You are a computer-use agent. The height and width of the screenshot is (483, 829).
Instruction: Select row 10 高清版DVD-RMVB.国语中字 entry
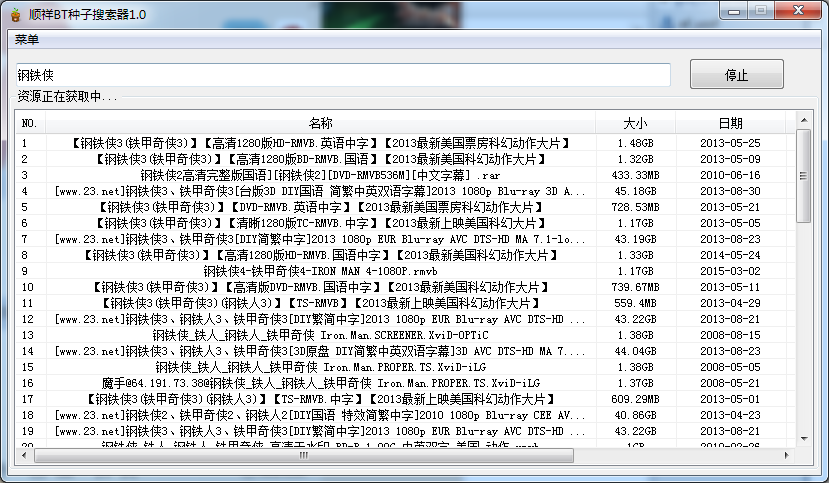(x=406, y=287)
